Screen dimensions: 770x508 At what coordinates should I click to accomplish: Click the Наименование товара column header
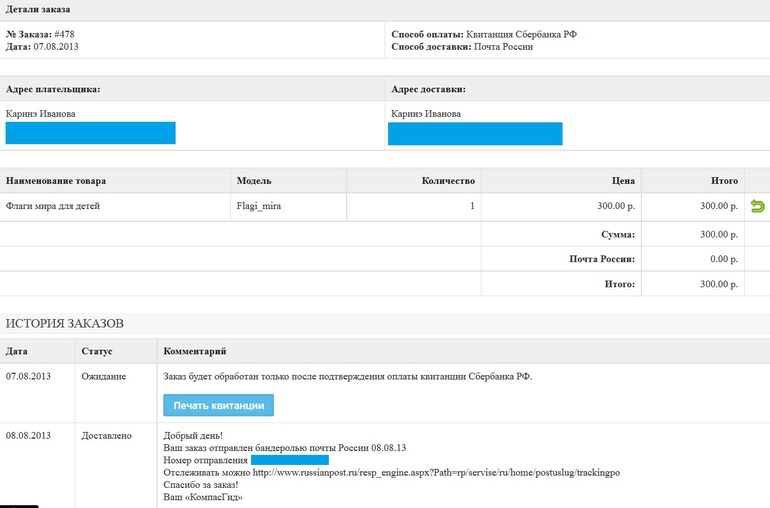(56, 181)
